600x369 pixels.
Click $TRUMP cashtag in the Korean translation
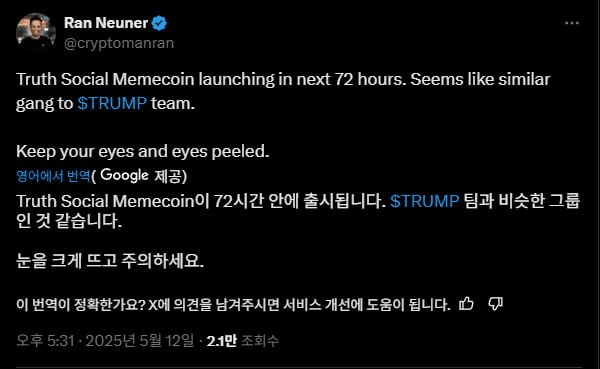point(425,201)
